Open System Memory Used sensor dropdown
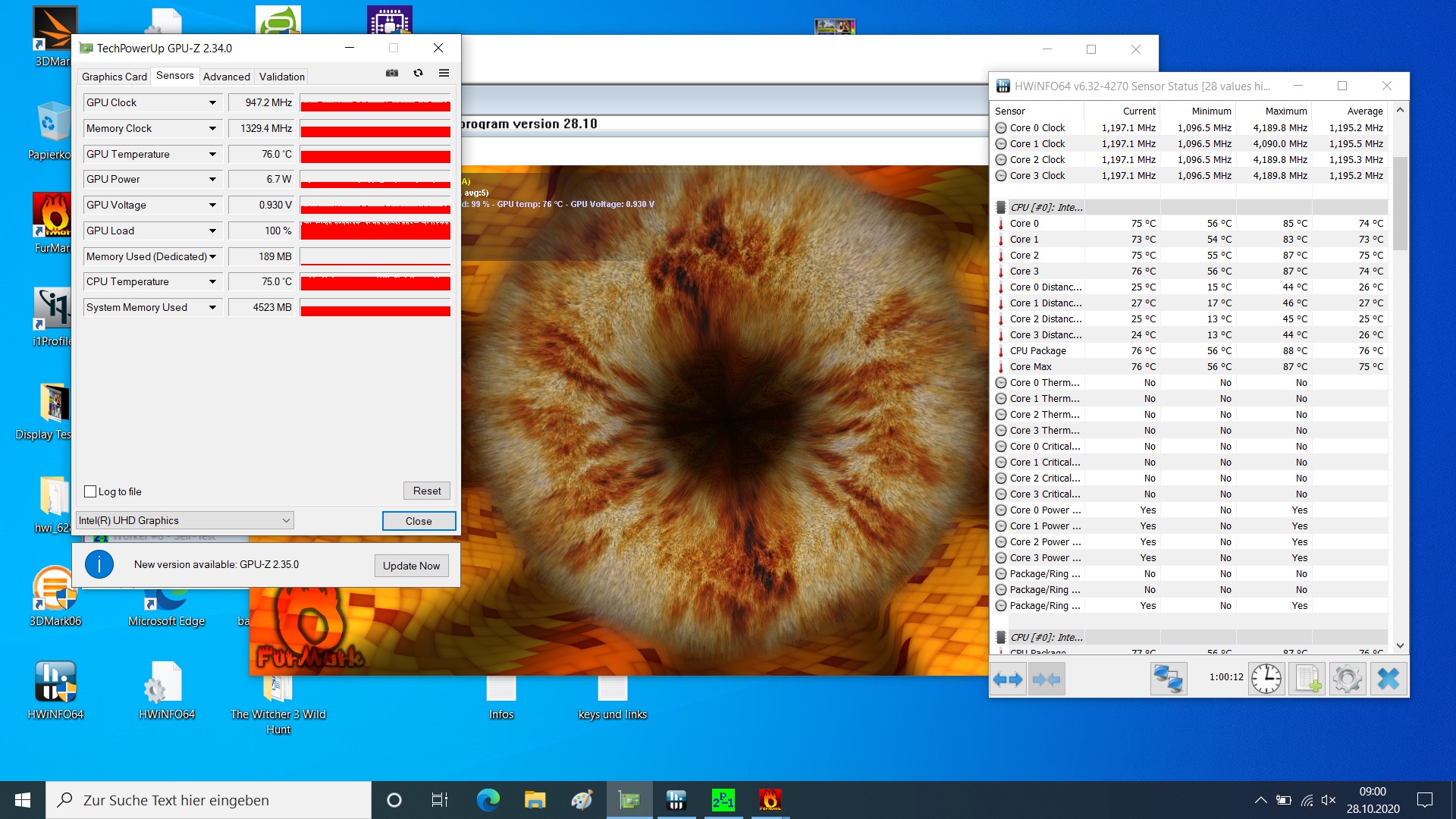The height and width of the screenshot is (819, 1456). click(212, 307)
